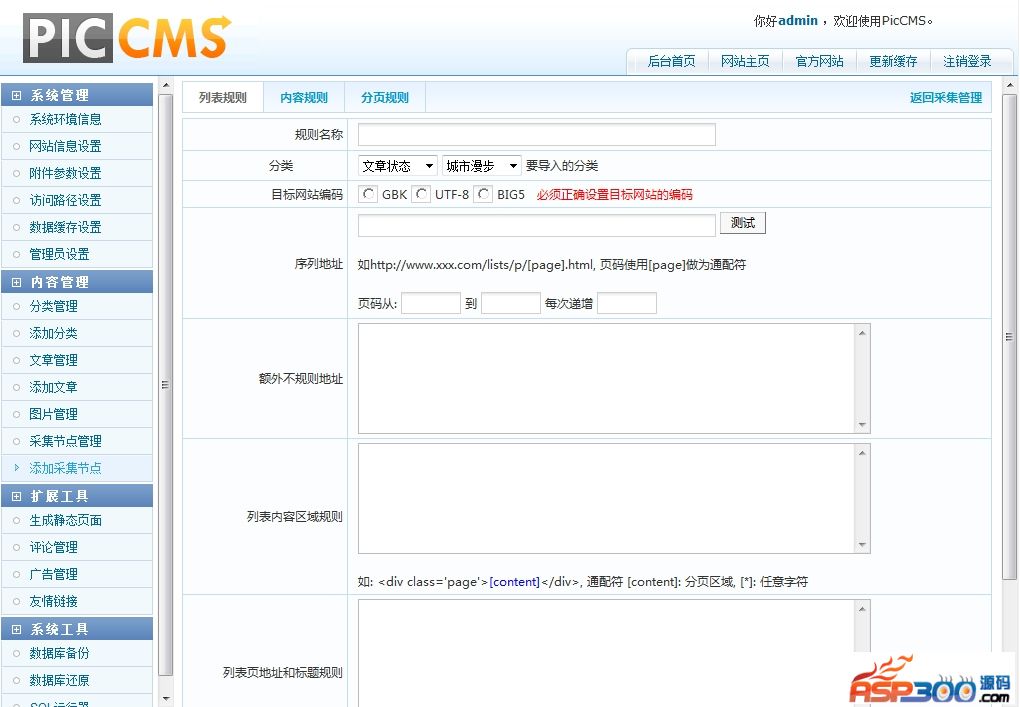The width and height of the screenshot is (1020, 707).
Task: Click the sidebar vertical scrollbar thumb
Action: [166, 385]
